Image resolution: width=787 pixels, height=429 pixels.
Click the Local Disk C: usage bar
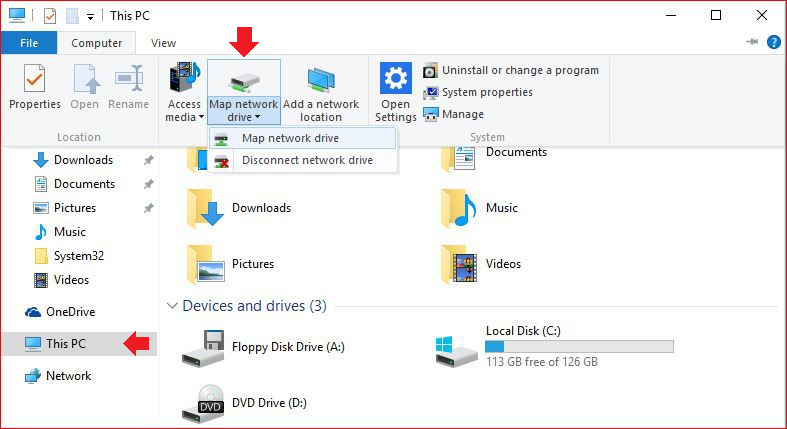579,346
